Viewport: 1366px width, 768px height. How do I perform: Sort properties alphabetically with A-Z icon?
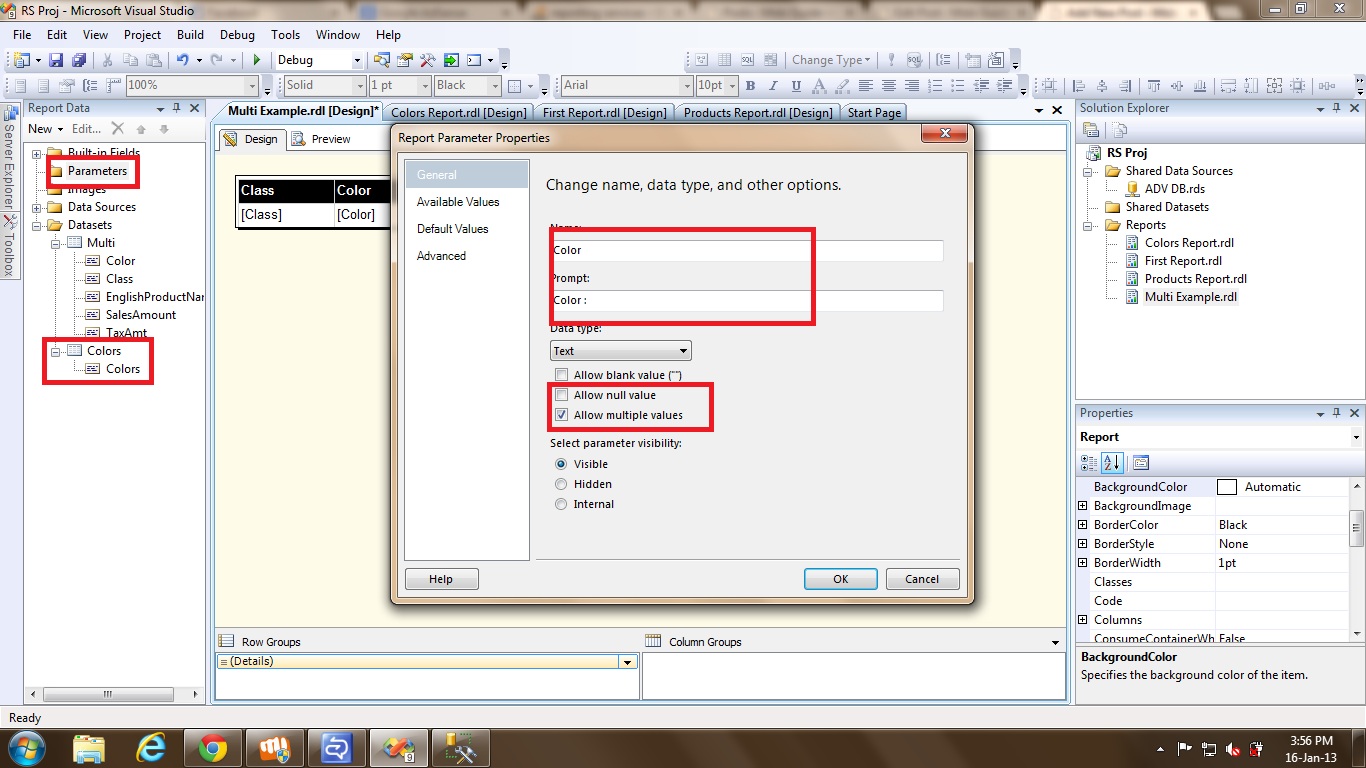1112,463
